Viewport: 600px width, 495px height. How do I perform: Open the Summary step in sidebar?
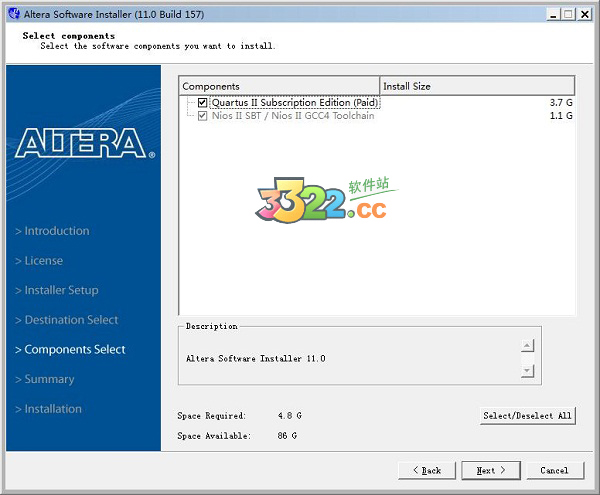point(45,379)
